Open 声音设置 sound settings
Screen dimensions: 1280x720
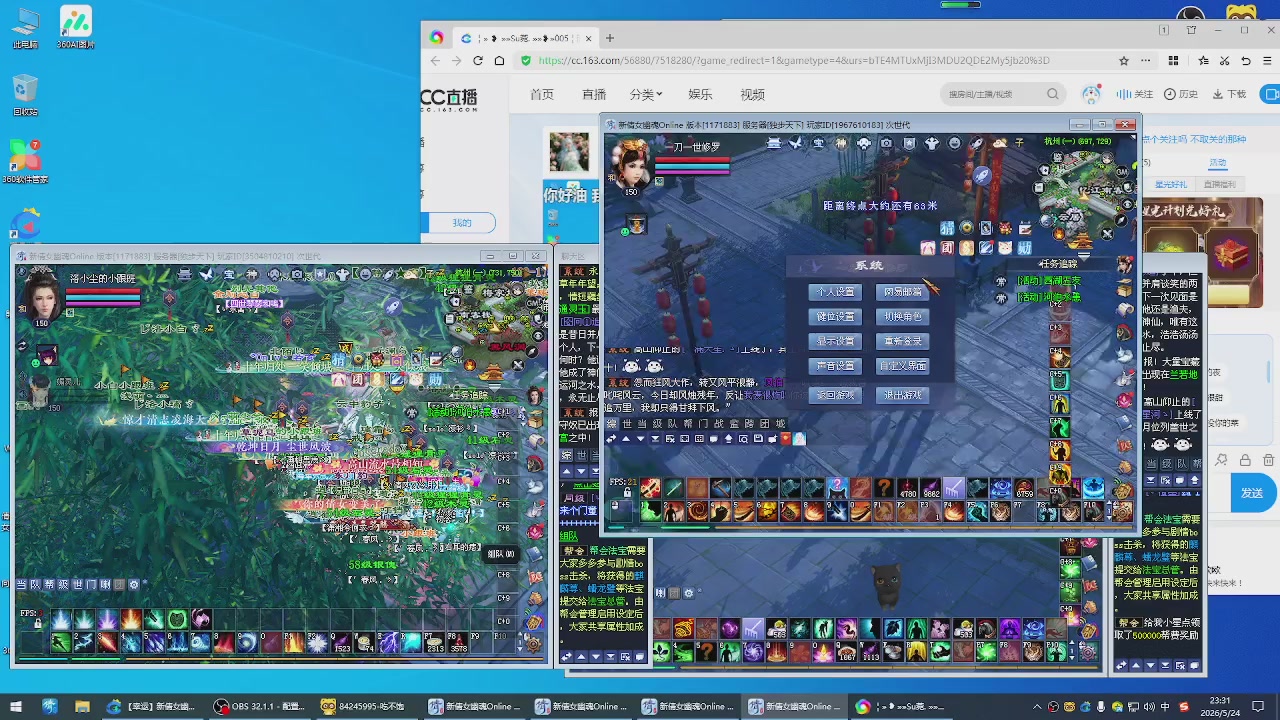pyautogui.click(x=836, y=367)
